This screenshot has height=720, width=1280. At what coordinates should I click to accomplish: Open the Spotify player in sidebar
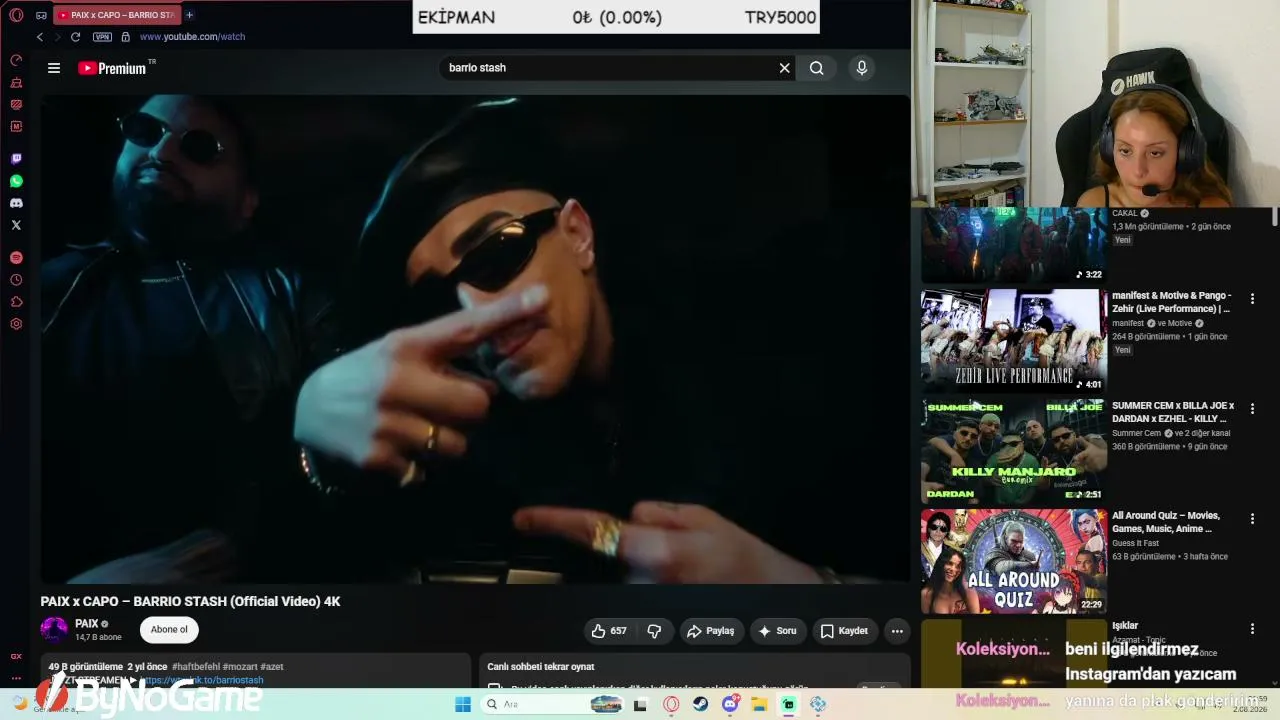point(16,258)
